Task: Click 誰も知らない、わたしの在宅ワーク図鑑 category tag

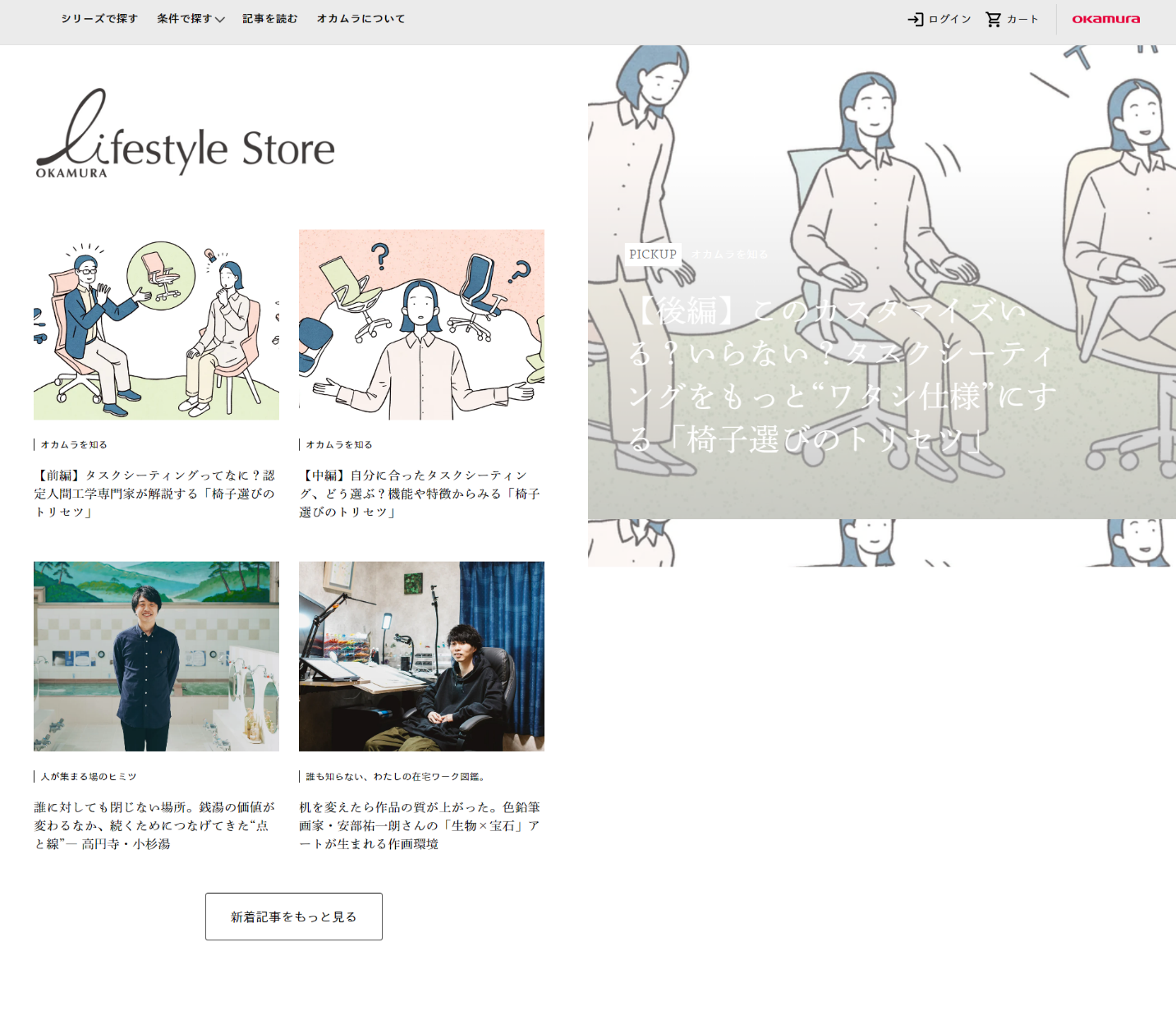Action: tap(396, 777)
